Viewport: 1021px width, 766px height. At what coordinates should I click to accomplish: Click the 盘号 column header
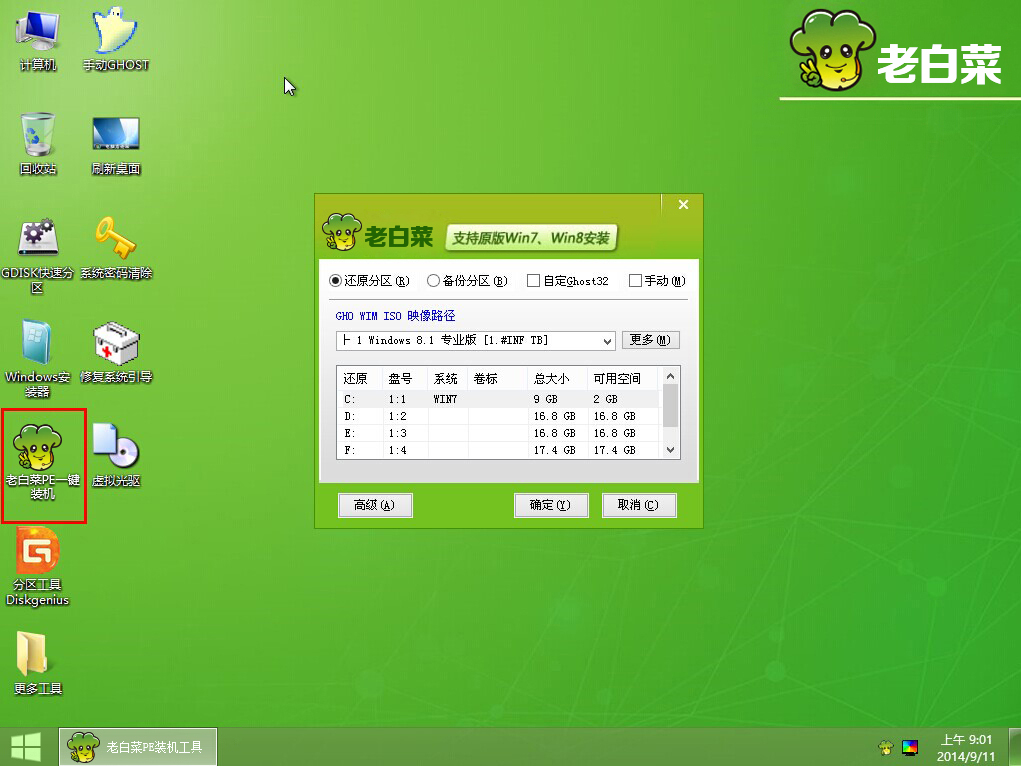pos(405,378)
